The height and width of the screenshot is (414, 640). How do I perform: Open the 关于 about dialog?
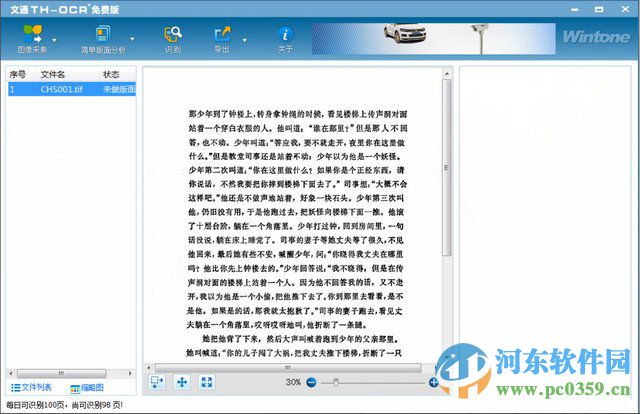(x=285, y=40)
